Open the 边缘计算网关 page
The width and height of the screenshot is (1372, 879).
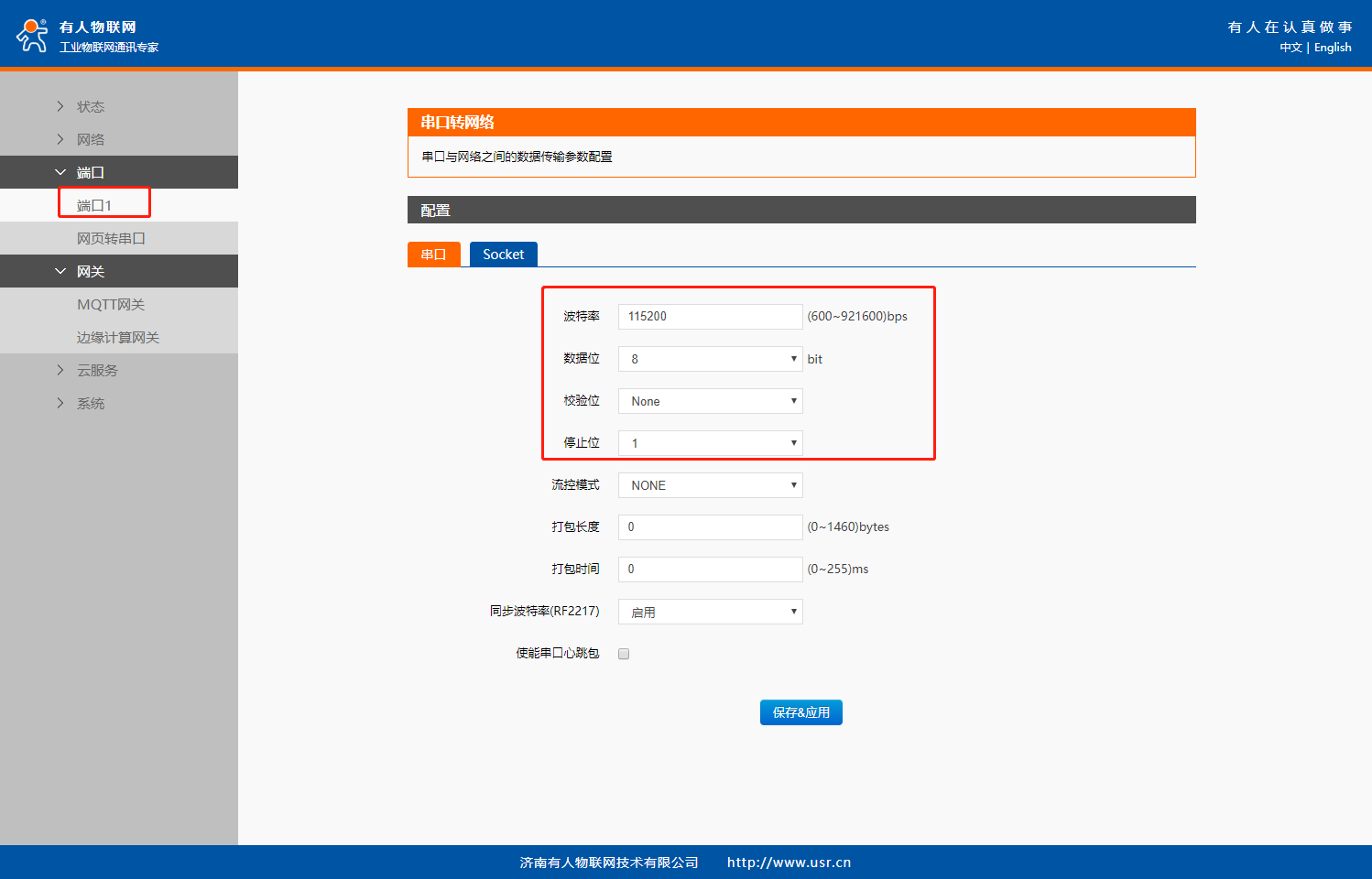click(118, 337)
